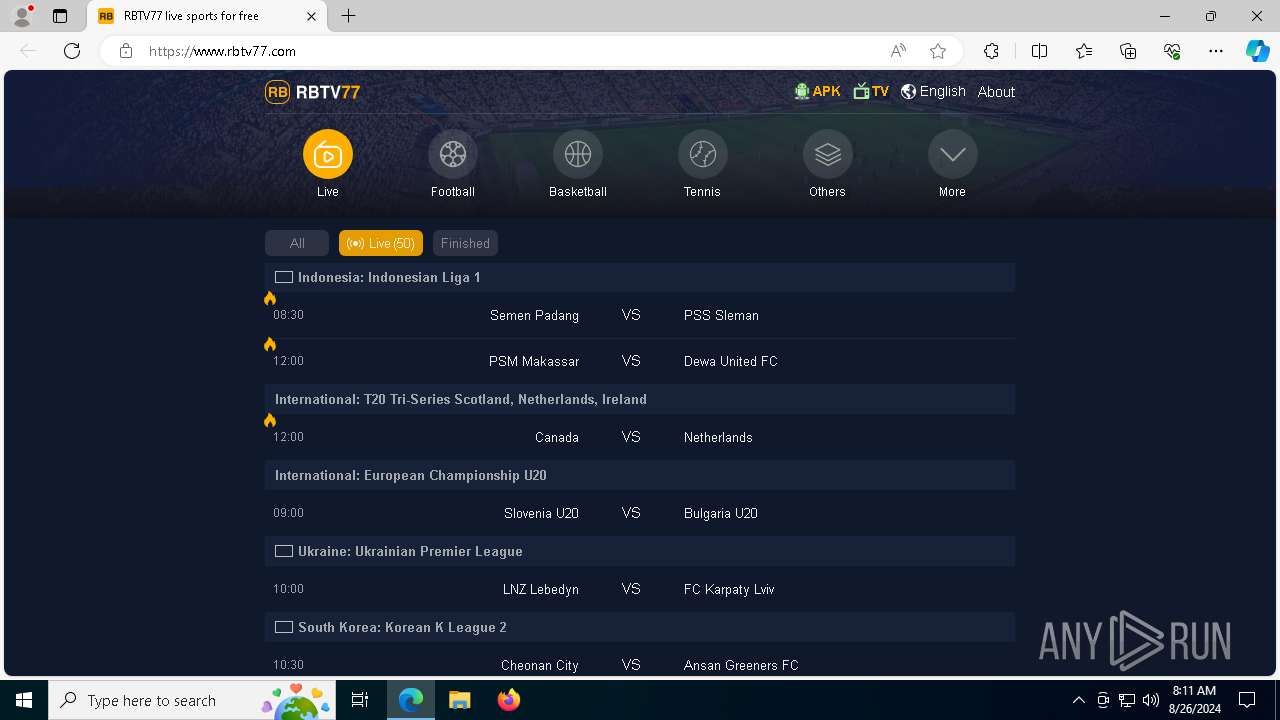This screenshot has height=720, width=1280.
Task: Refresh the browser page
Action: click(x=72, y=51)
